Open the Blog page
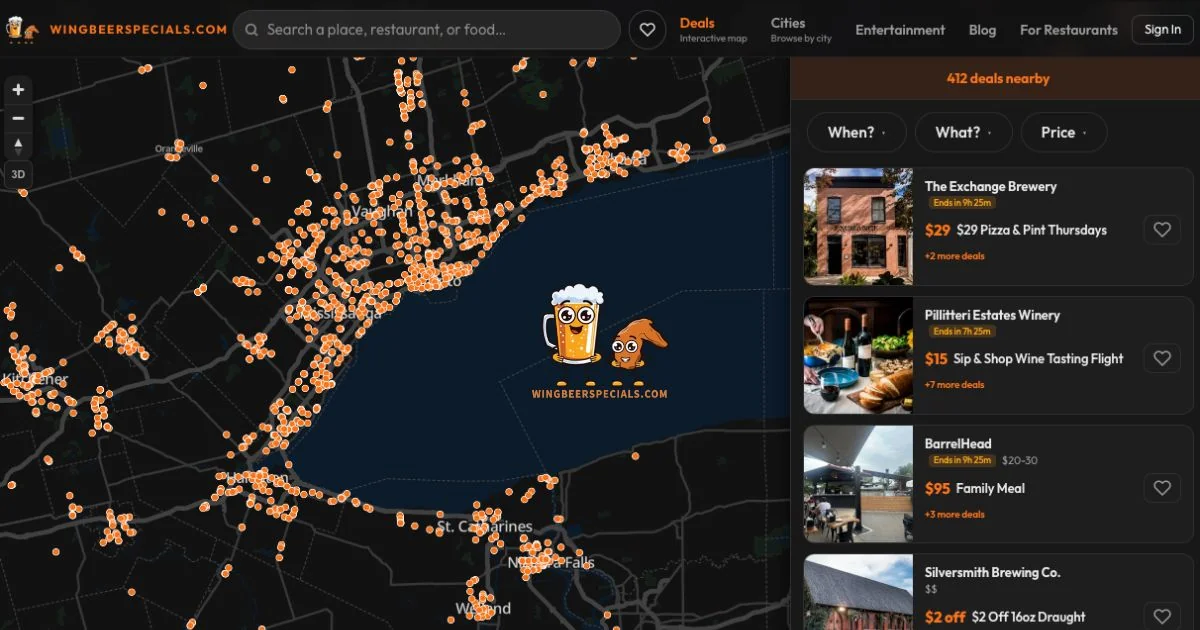The width and height of the screenshot is (1200, 630). click(982, 30)
